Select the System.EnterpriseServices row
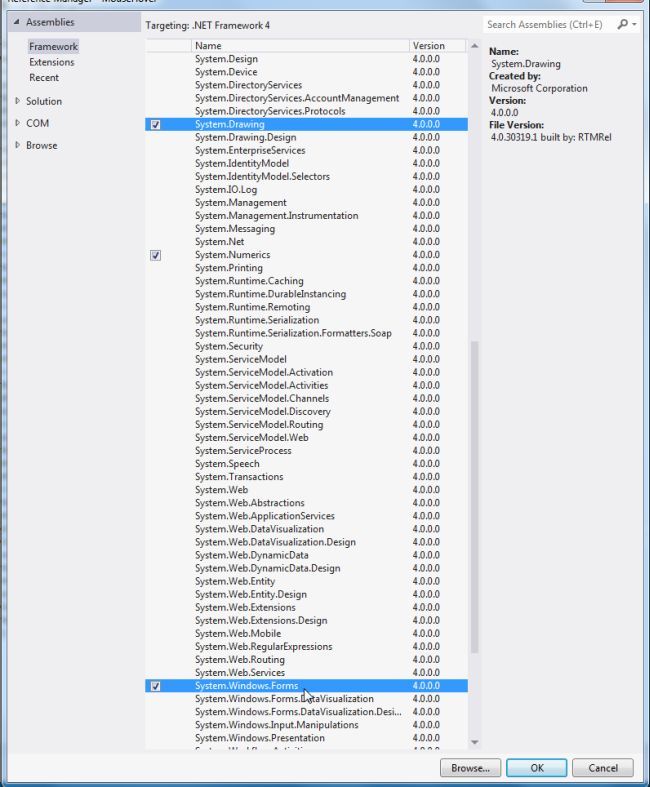650x787 pixels. tap(306, 150)
